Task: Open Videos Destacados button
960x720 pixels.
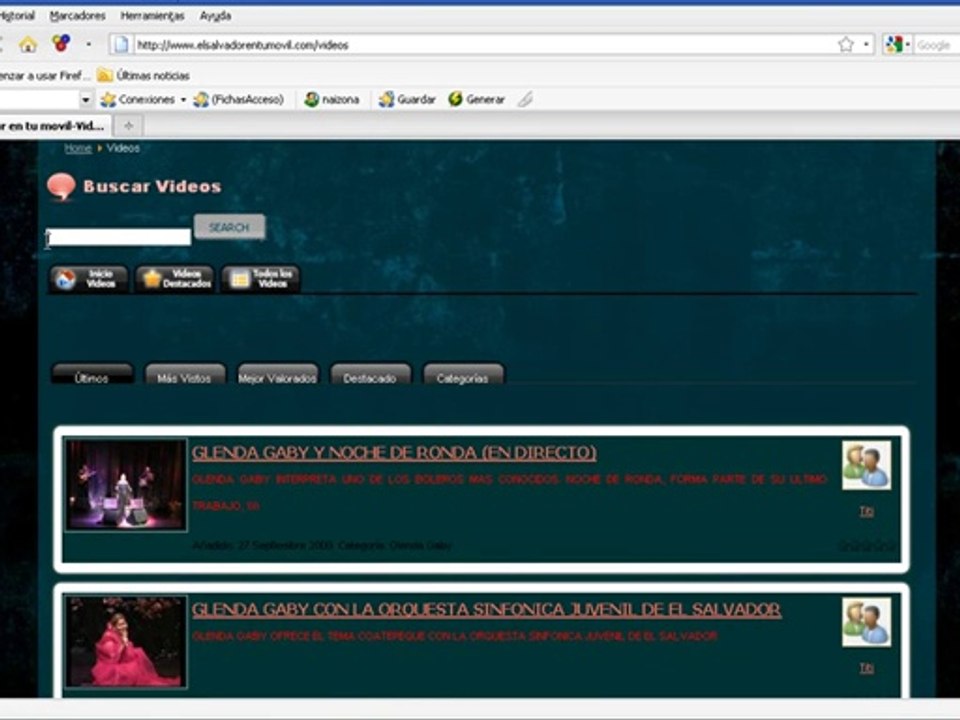Action: point(175,279)
